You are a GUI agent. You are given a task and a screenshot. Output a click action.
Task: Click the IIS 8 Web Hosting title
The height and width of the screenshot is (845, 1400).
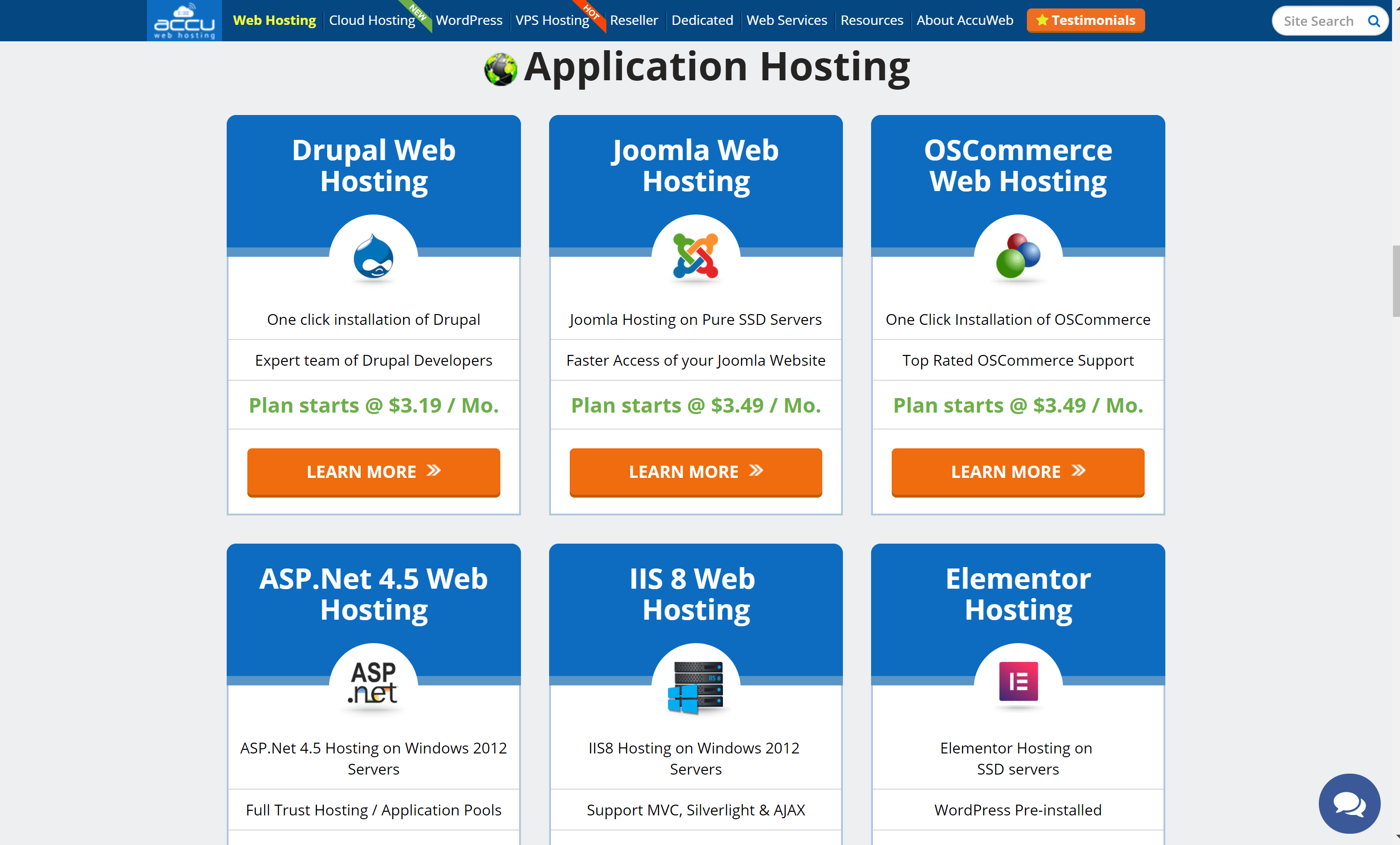pos(693,594)
